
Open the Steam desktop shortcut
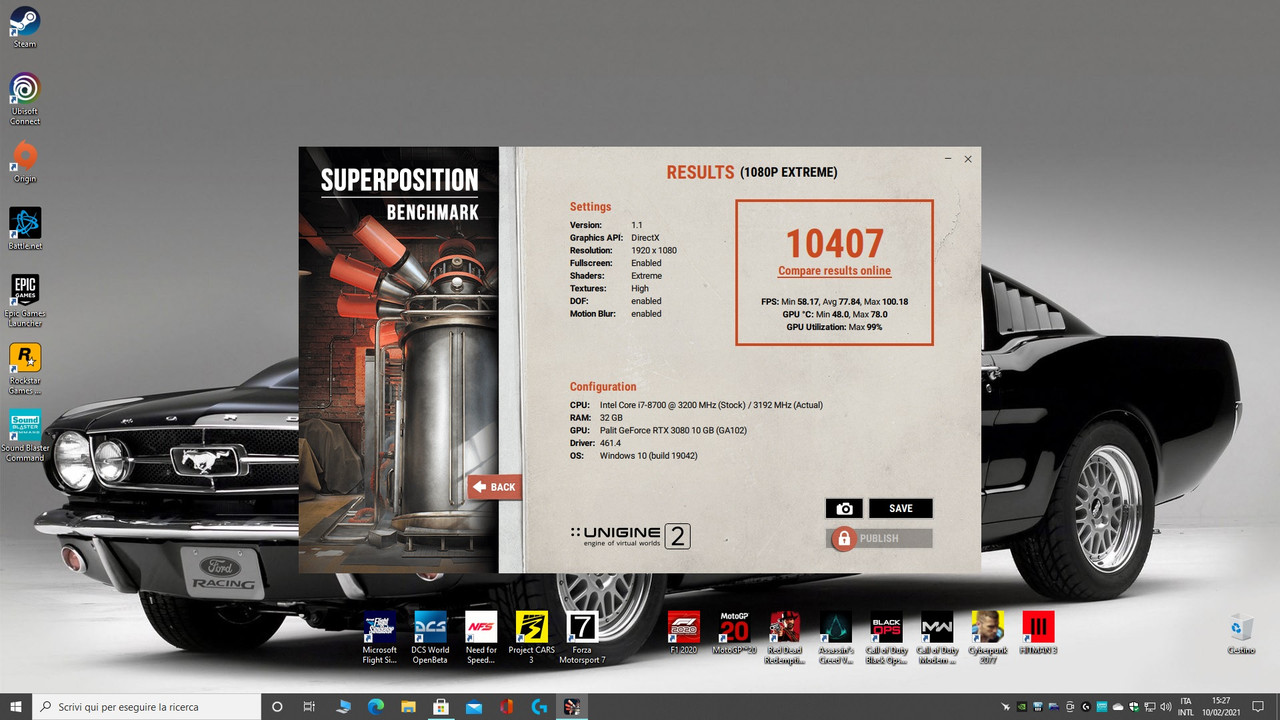[x=25, y=27]
